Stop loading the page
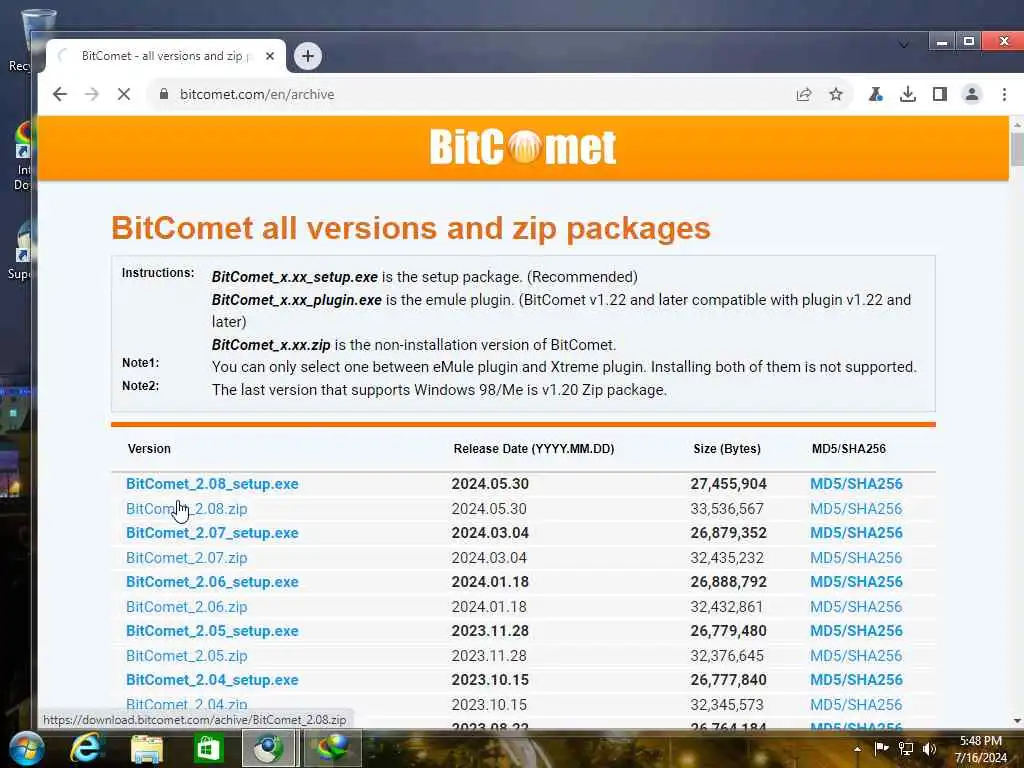The image size is (1024, 768). click(x=123, y=94)
